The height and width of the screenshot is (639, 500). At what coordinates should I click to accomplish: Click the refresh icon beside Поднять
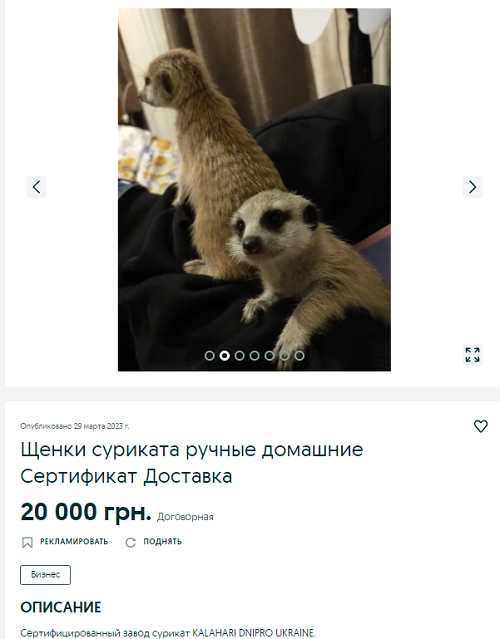point(130,542)
